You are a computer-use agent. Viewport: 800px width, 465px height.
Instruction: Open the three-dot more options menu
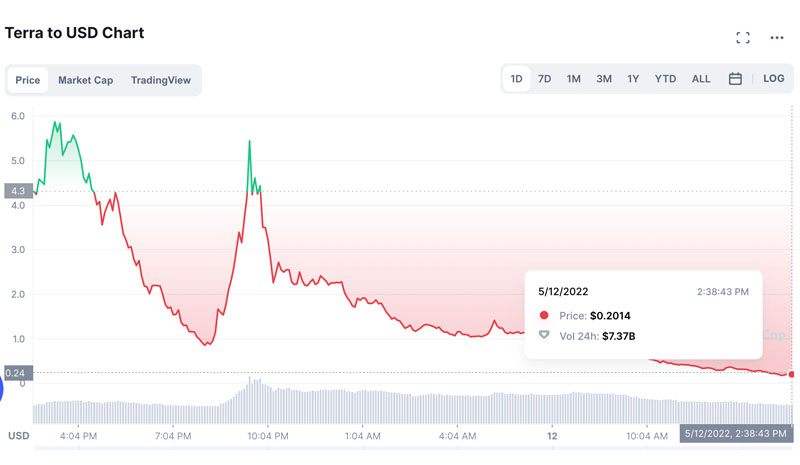(x=777, y=37)
